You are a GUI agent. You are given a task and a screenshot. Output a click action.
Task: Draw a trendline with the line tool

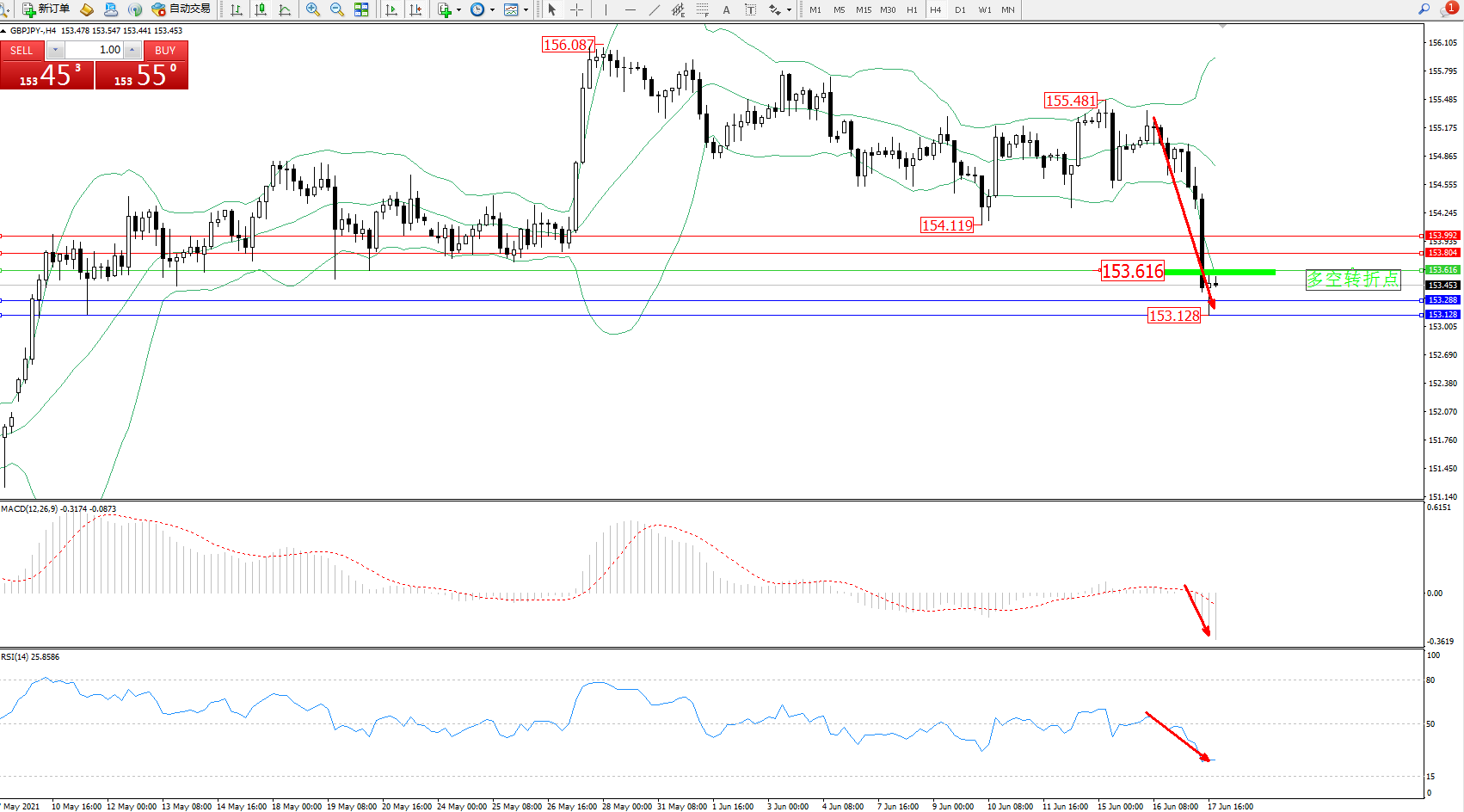pos(655,9)
